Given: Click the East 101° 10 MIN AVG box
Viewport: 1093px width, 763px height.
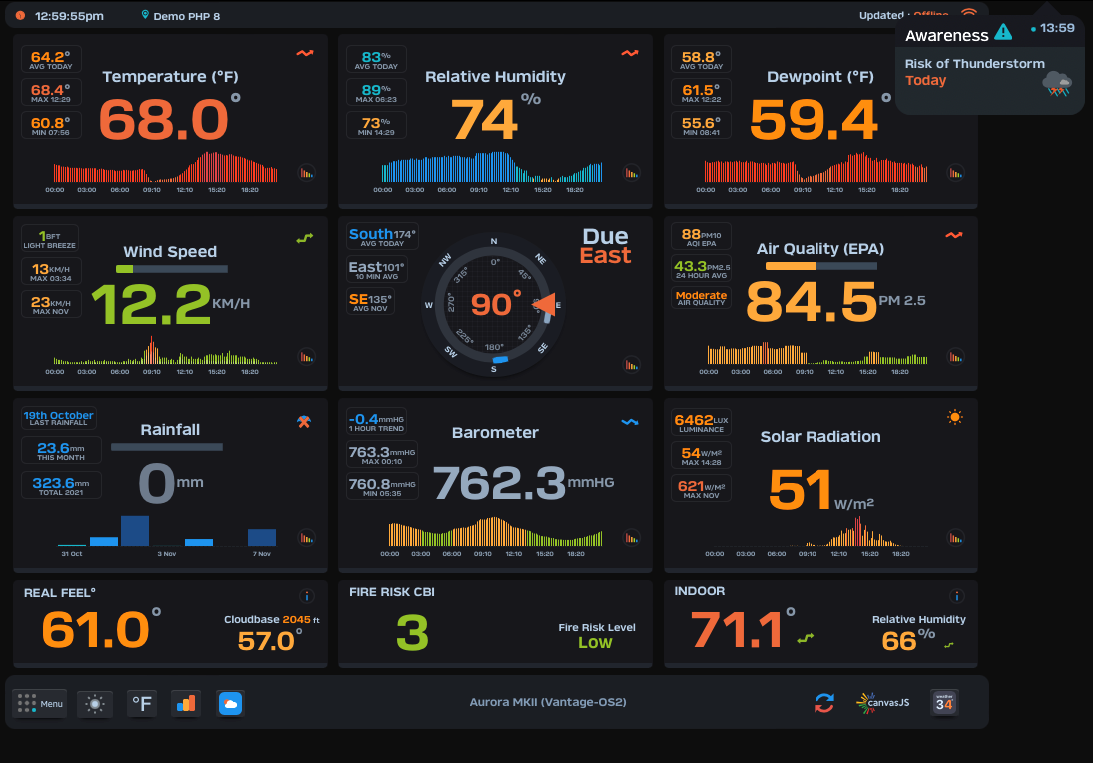Looking at the screenshot, I should pyautogui.click(x=377, y=270).
